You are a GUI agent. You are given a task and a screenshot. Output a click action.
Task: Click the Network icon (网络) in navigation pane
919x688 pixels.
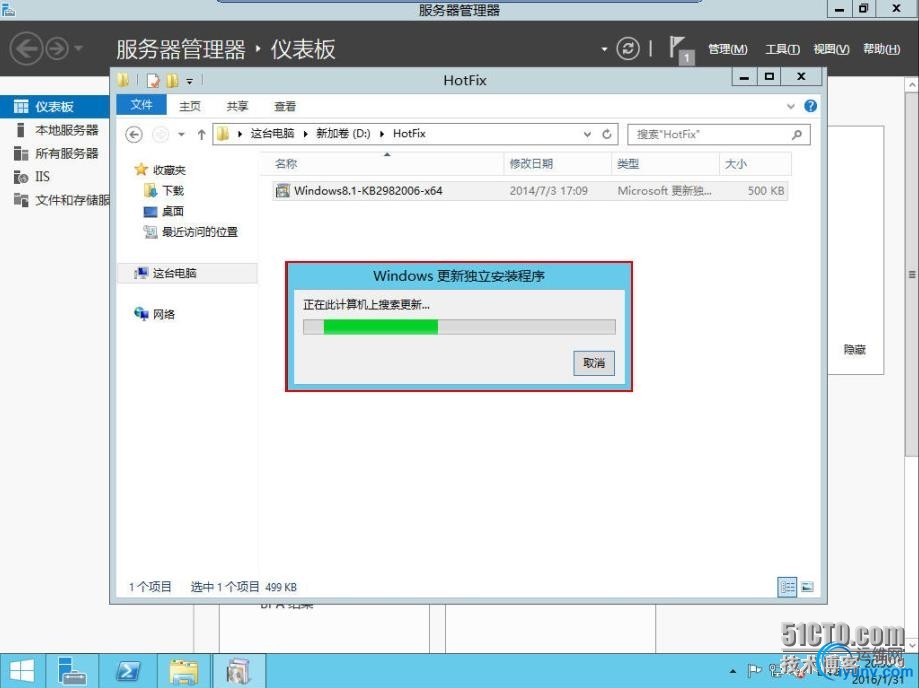pyautogui.click(x=141, y=314)
